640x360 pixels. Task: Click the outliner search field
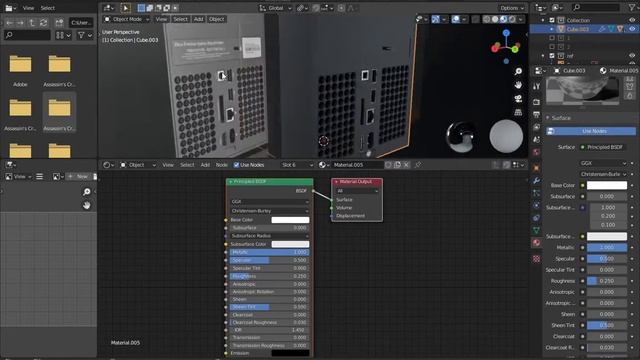coord(596,8)
